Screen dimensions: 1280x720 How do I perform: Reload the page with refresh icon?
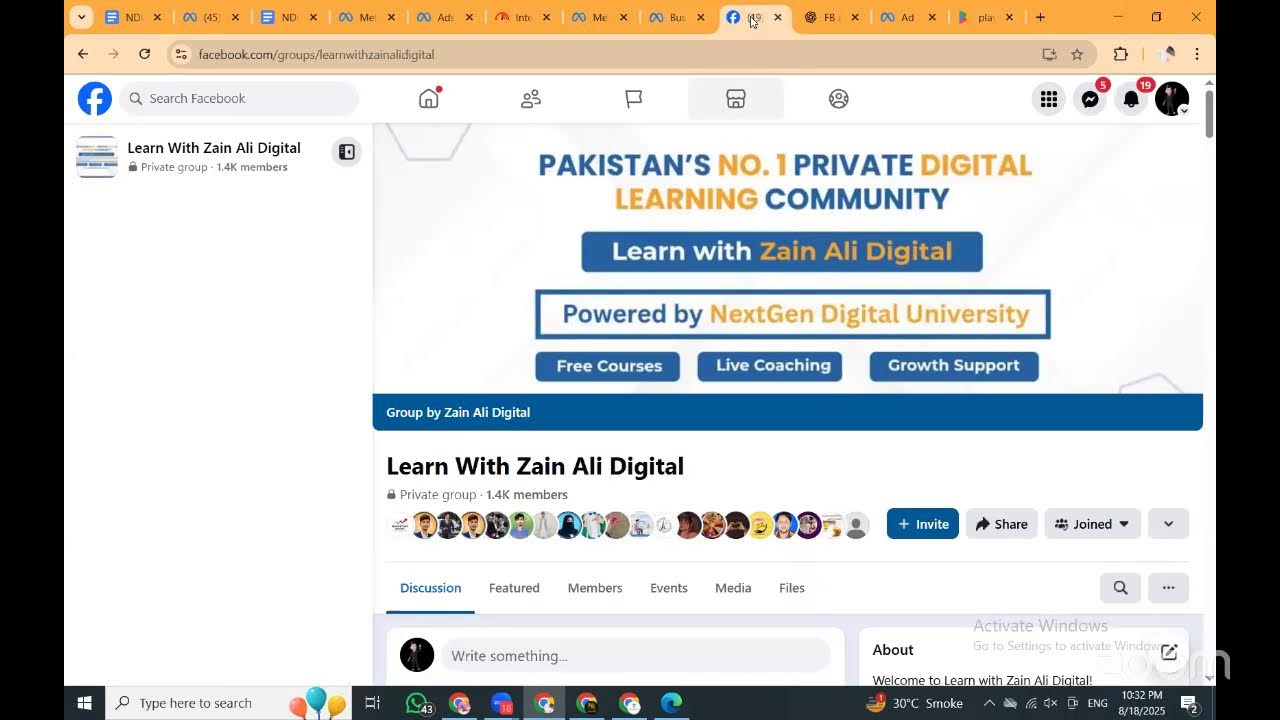tap(145, 54)
